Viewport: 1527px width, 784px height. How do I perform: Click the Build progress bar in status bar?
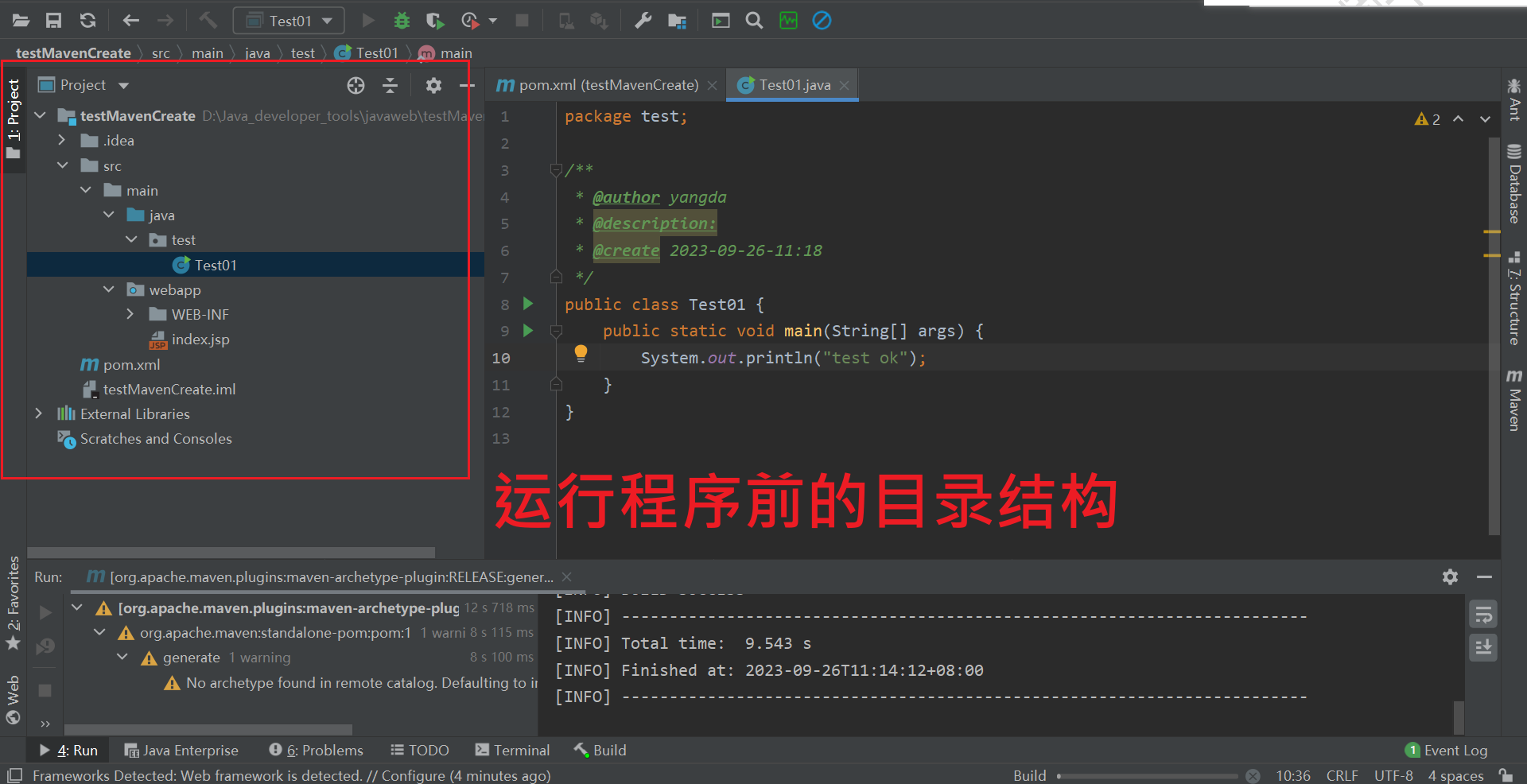tap(1148, 776)
